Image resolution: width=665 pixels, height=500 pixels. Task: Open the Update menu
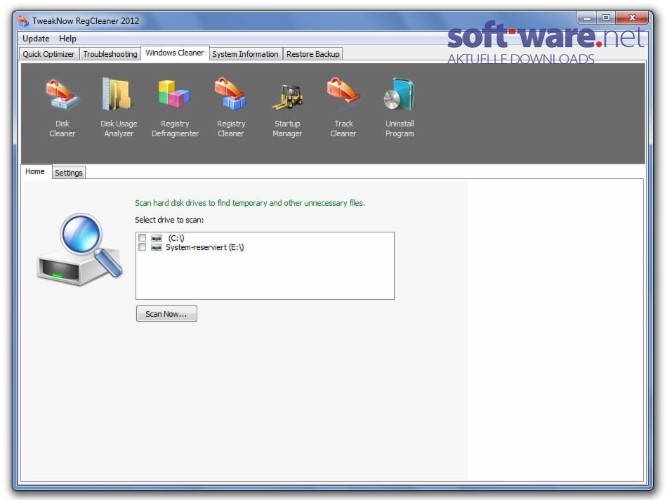point(36,39)
